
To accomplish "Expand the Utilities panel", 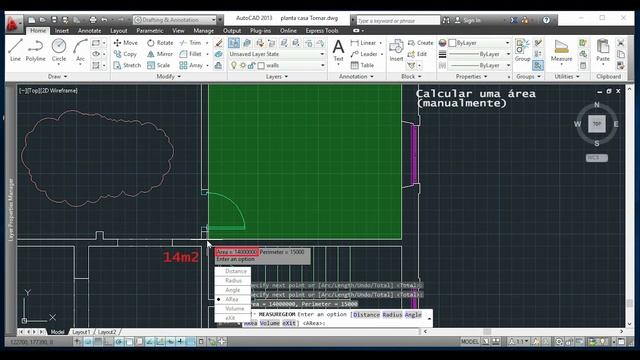I will pyautogui.click(x=567, y=76).
